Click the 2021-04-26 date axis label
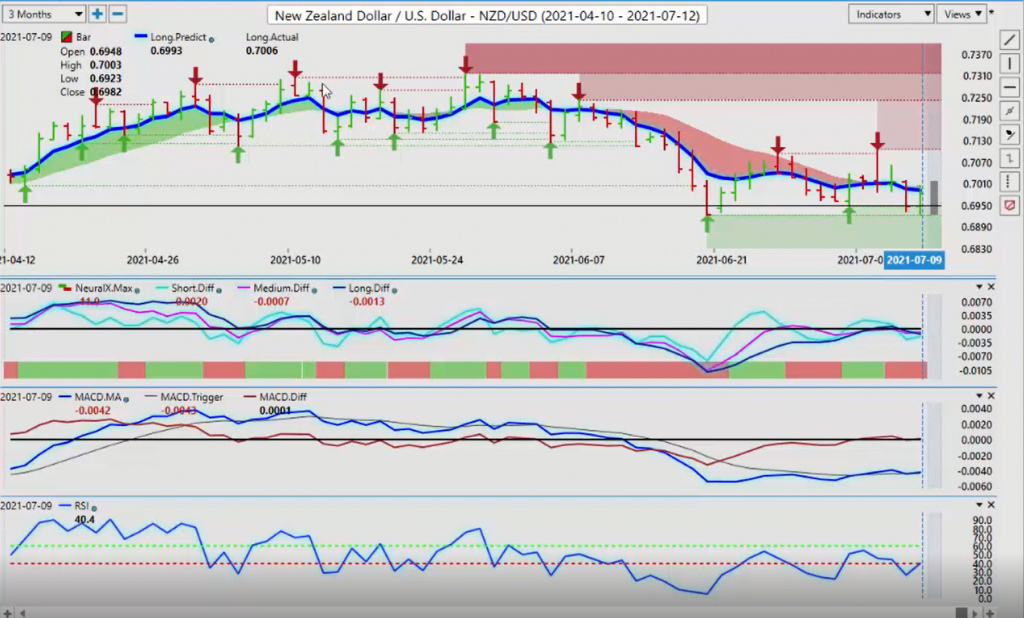Viewport: 1024px width, 618px height. 152,260
